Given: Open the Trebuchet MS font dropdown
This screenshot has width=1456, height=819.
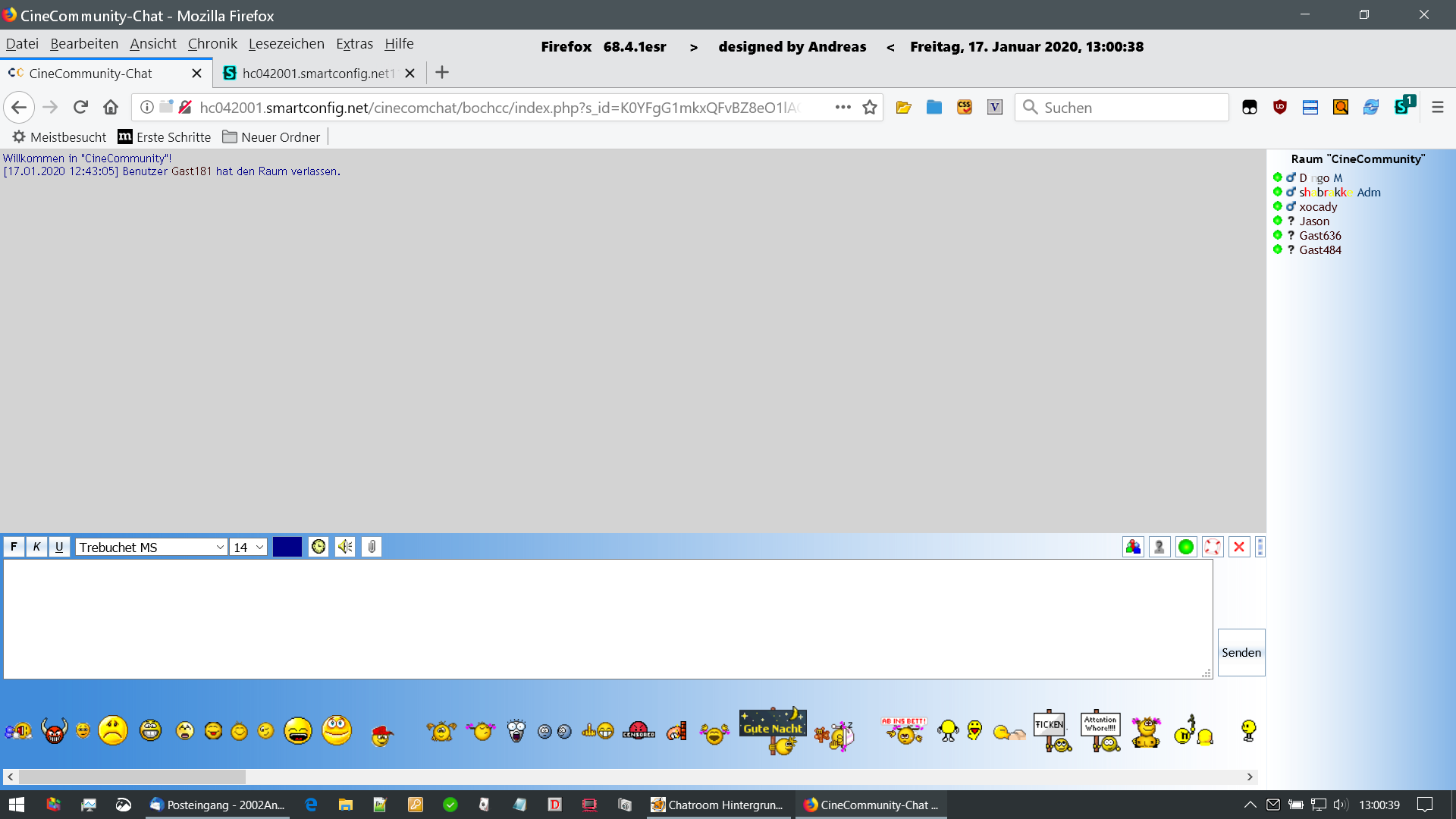Looking at the screenshot, I should coord(151,547).
